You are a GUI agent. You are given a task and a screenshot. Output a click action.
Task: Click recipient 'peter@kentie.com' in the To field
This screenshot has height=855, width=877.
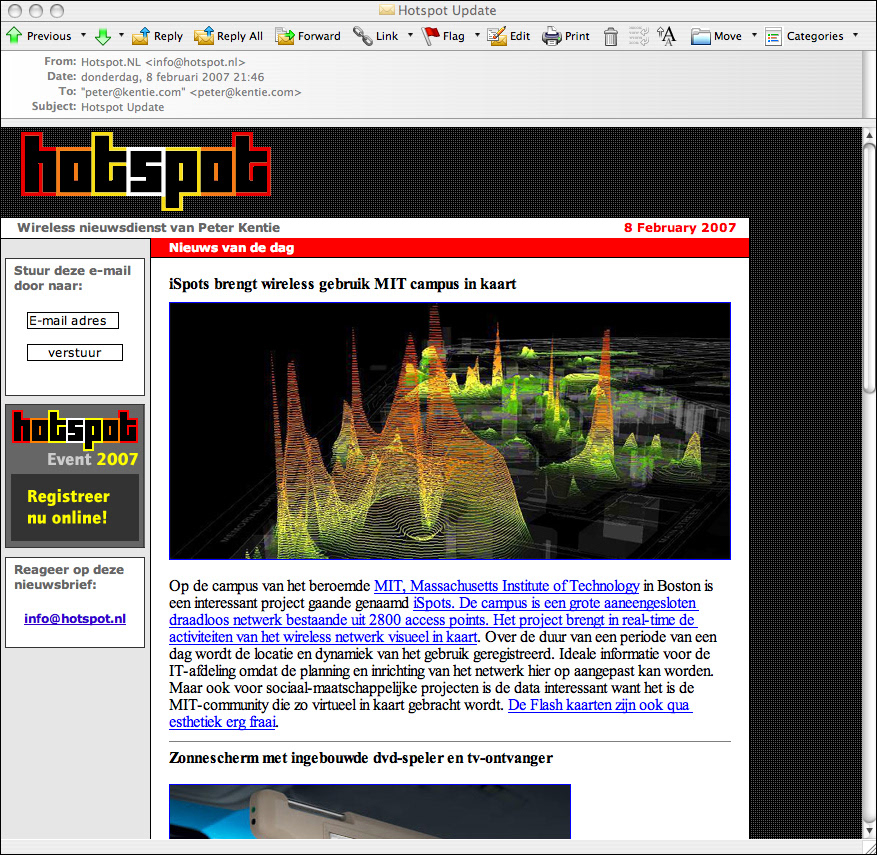tap(191, 92)
